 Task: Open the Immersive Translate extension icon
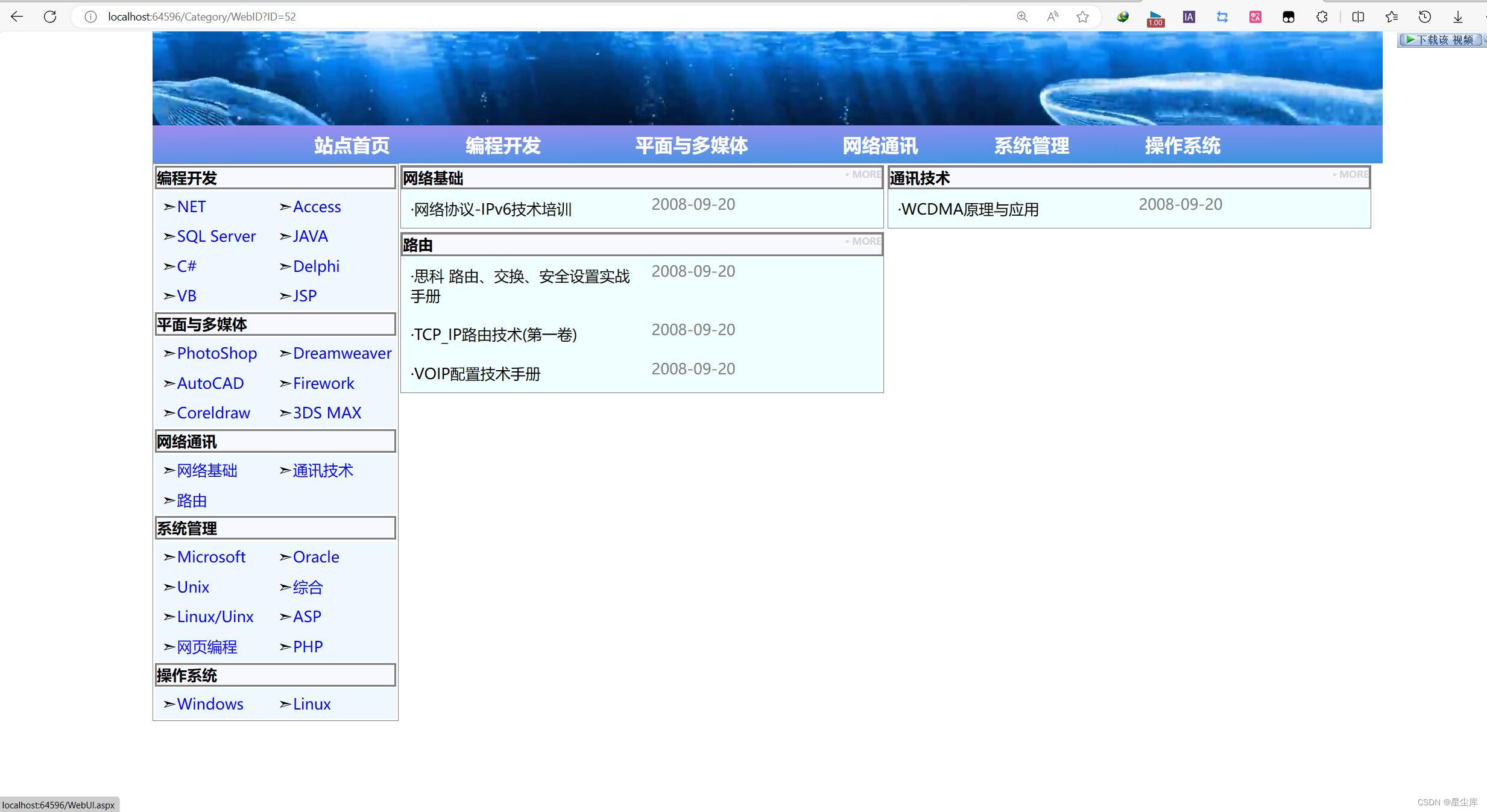pyautogui.click(x=1254, y=16)
